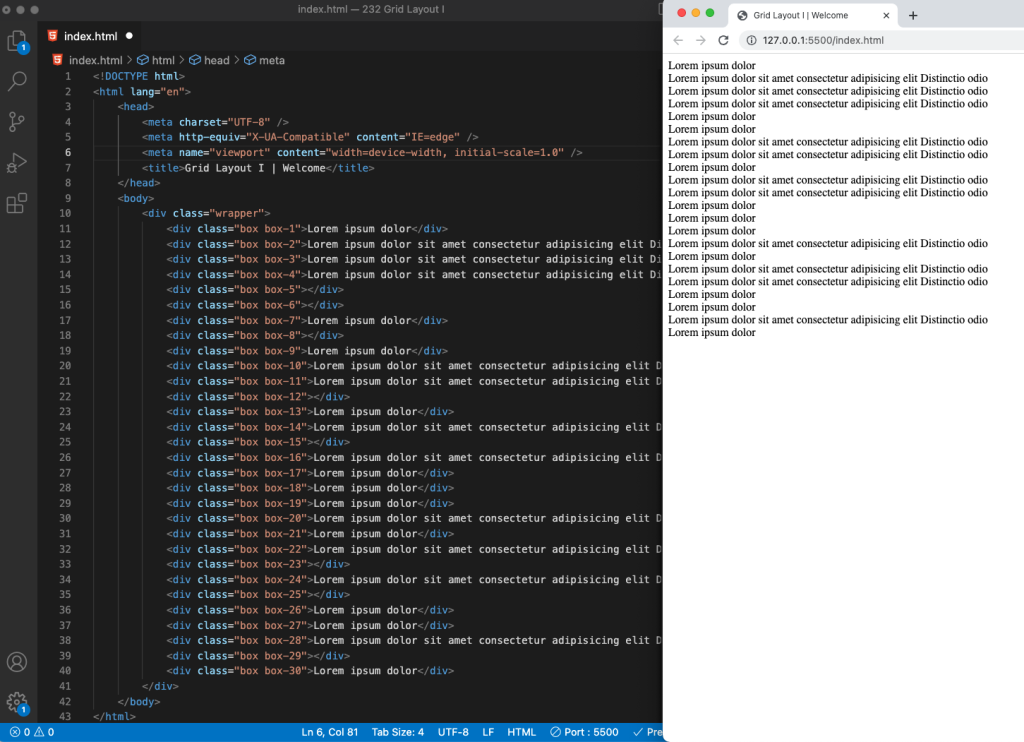
Task: Click the charset="UTF-8" attribute in the code
Action: tap(225, 122)
